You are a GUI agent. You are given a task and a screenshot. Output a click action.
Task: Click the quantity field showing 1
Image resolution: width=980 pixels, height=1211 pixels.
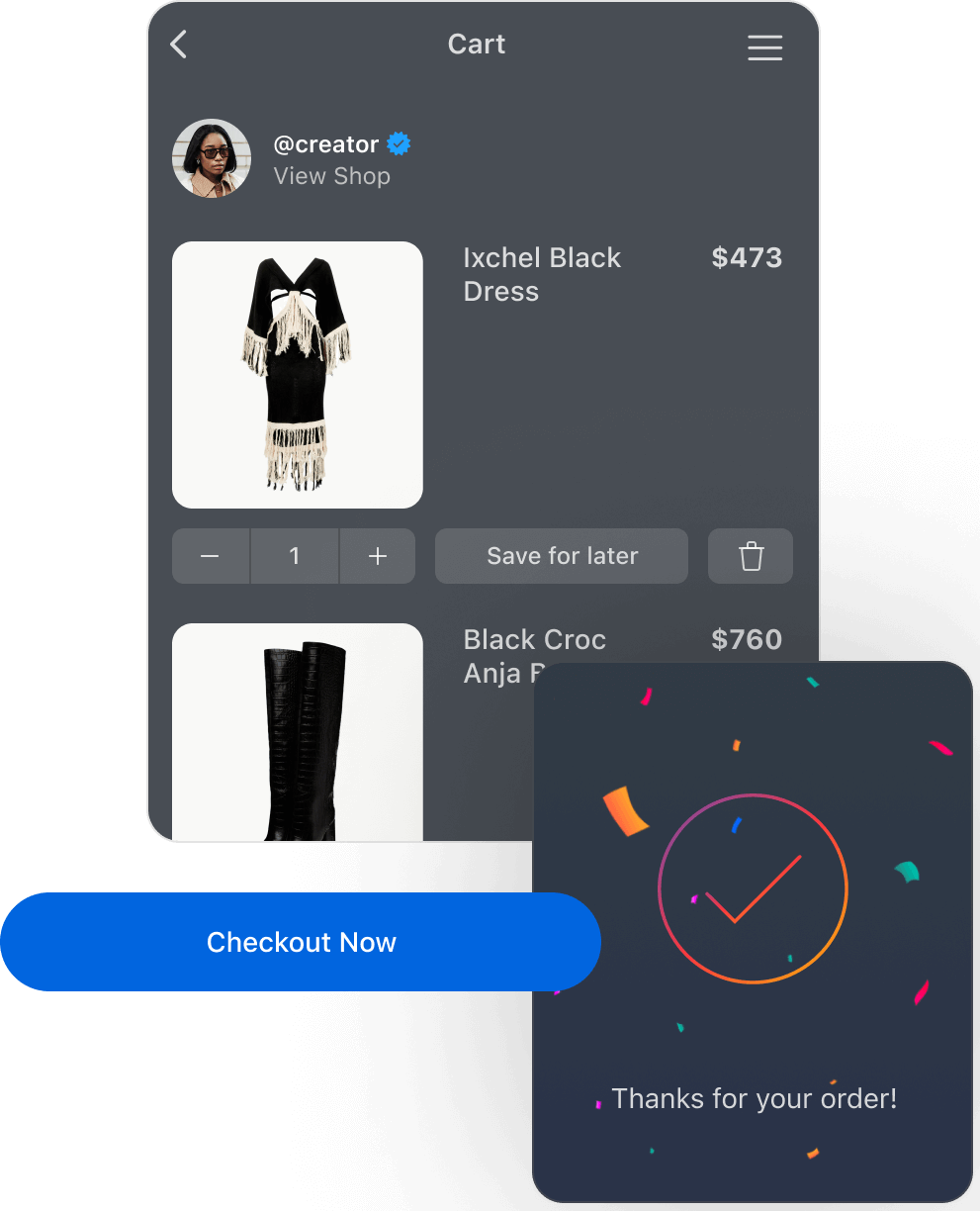pyautogui.click(x=295, y=556)
